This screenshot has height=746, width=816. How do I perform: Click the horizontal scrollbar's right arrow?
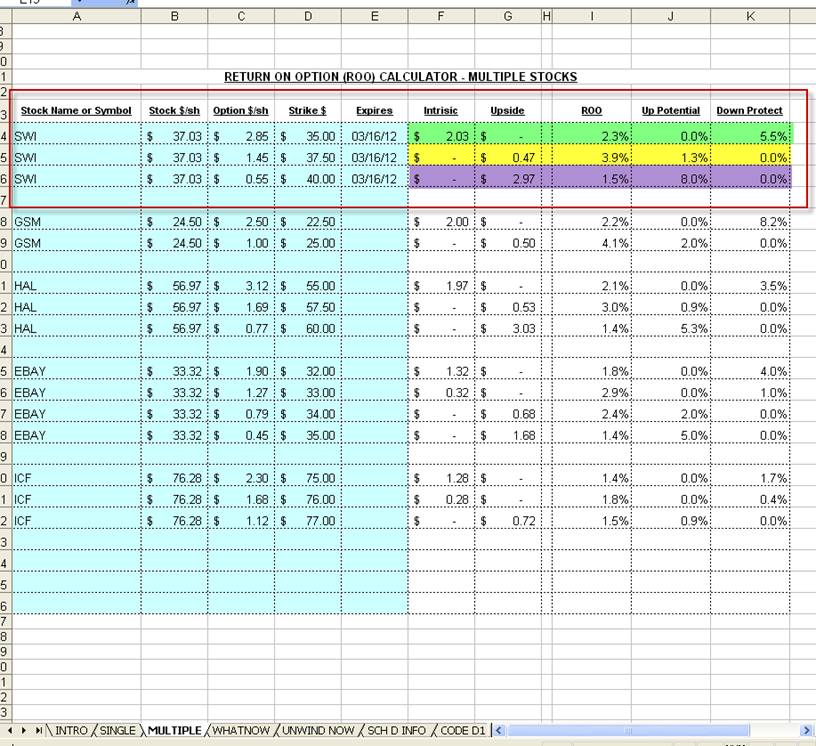[806, 730]
